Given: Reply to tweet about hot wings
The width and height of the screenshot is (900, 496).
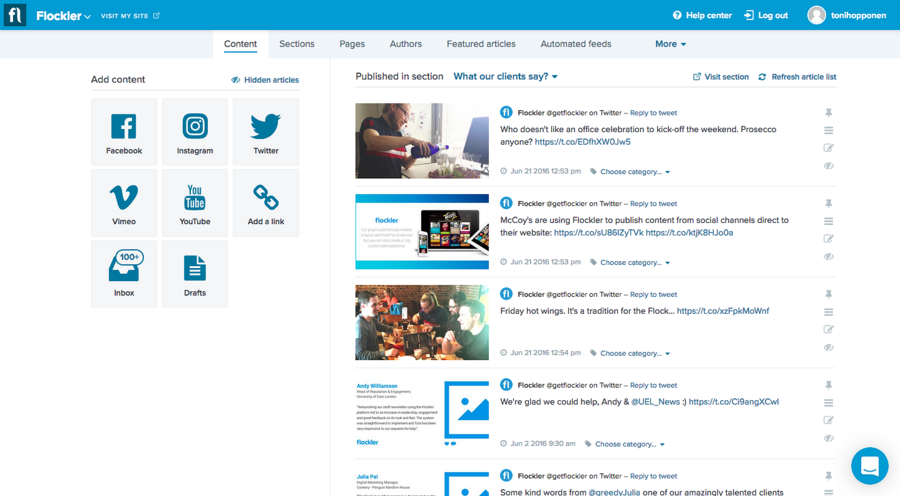Looking at the screenshot, I should [x=653, y=294].
